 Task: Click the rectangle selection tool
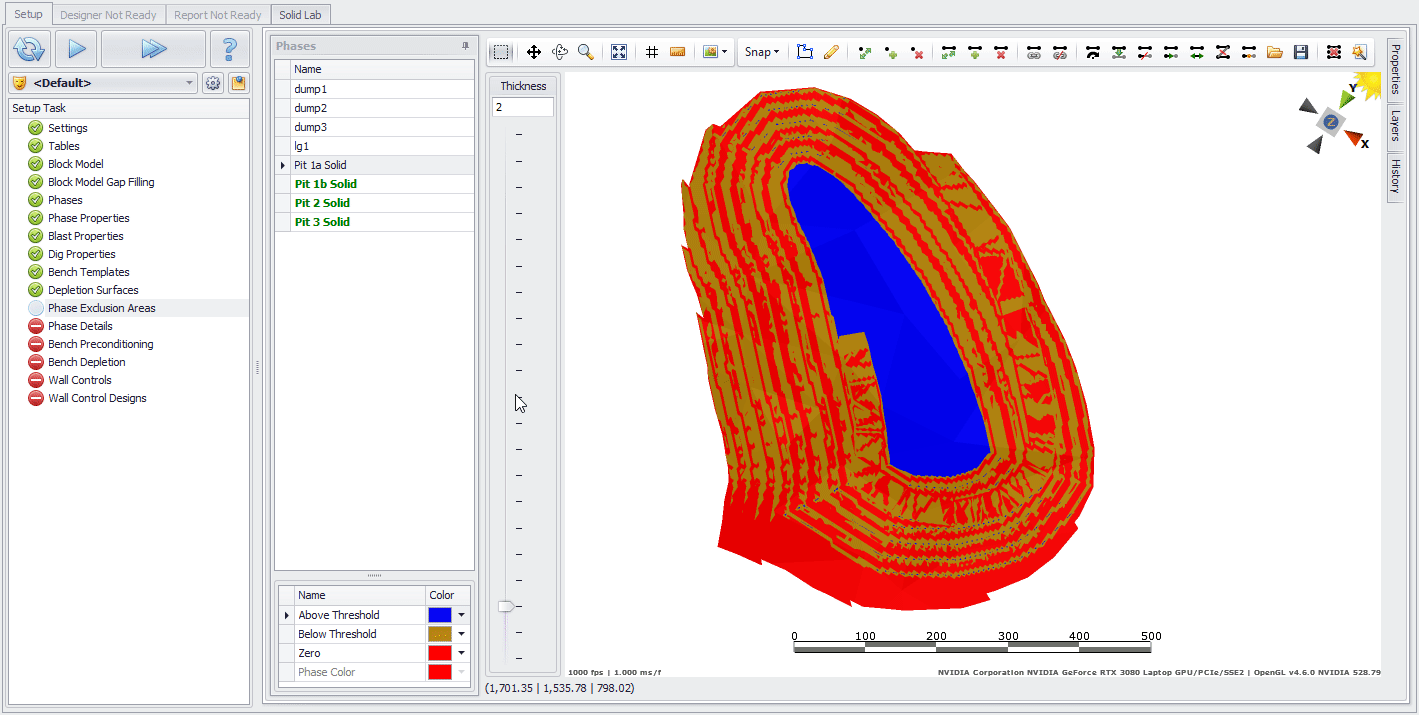tap(501, 52)
